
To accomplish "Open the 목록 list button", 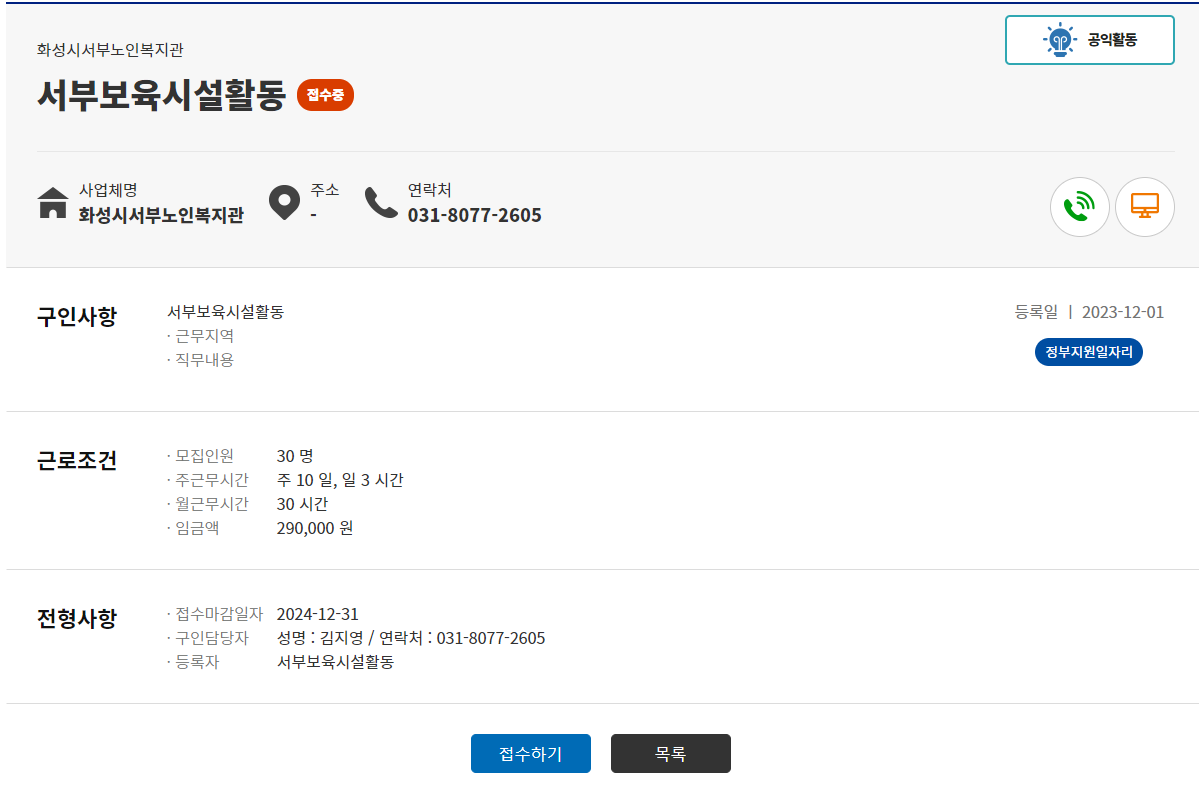I will click(x=670, y=753).
